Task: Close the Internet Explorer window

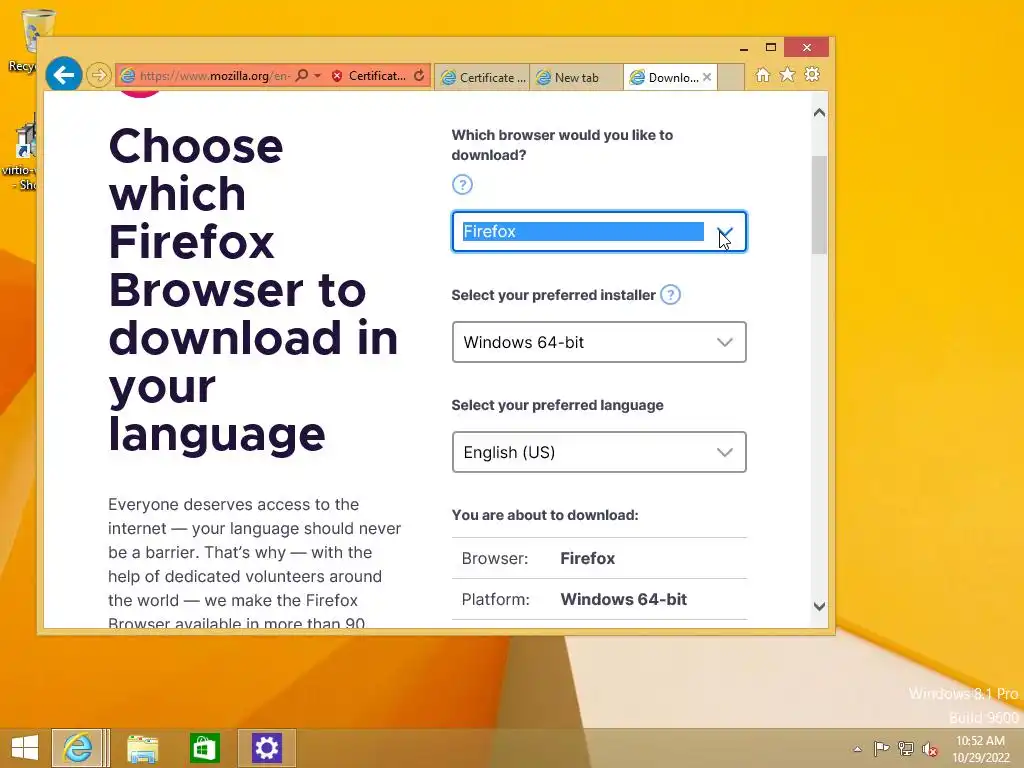Action: pyautogui.click(x=807, y=48)
